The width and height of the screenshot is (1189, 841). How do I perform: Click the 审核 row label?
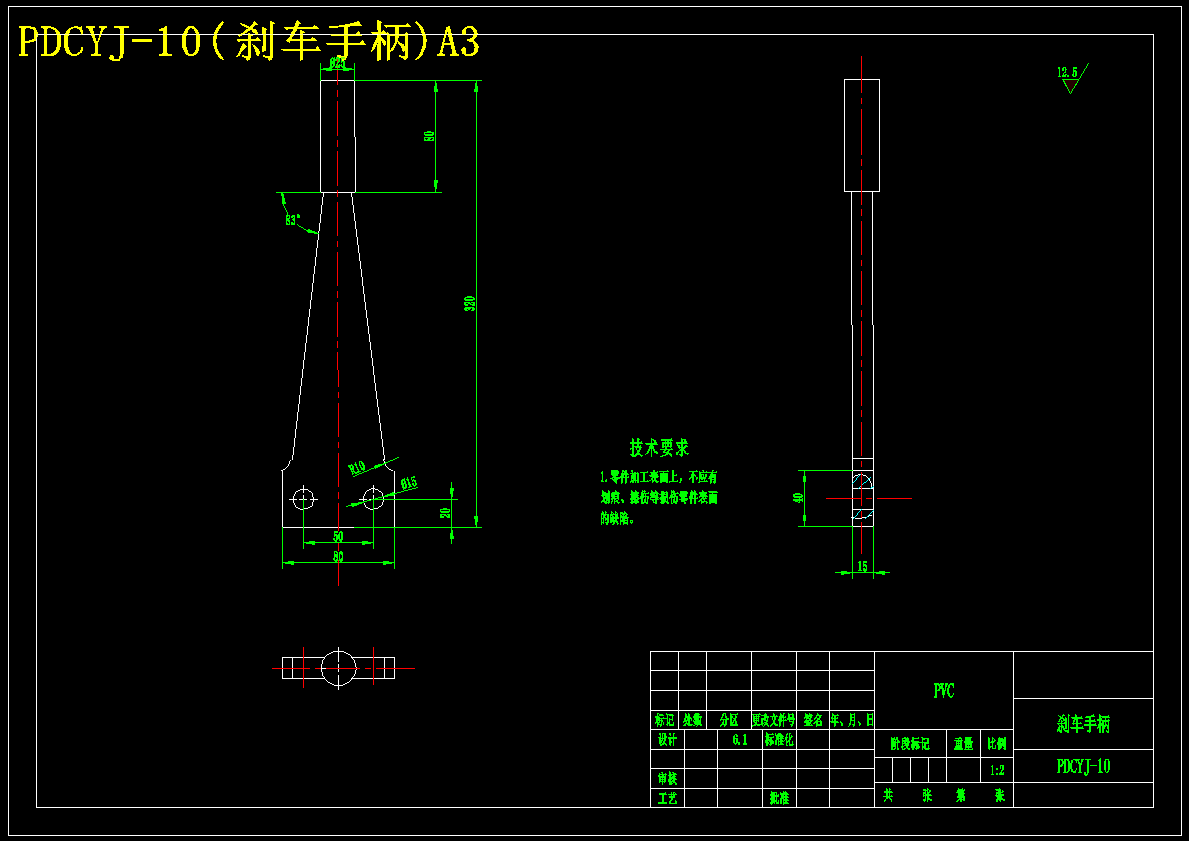click(x=667, y=779)
